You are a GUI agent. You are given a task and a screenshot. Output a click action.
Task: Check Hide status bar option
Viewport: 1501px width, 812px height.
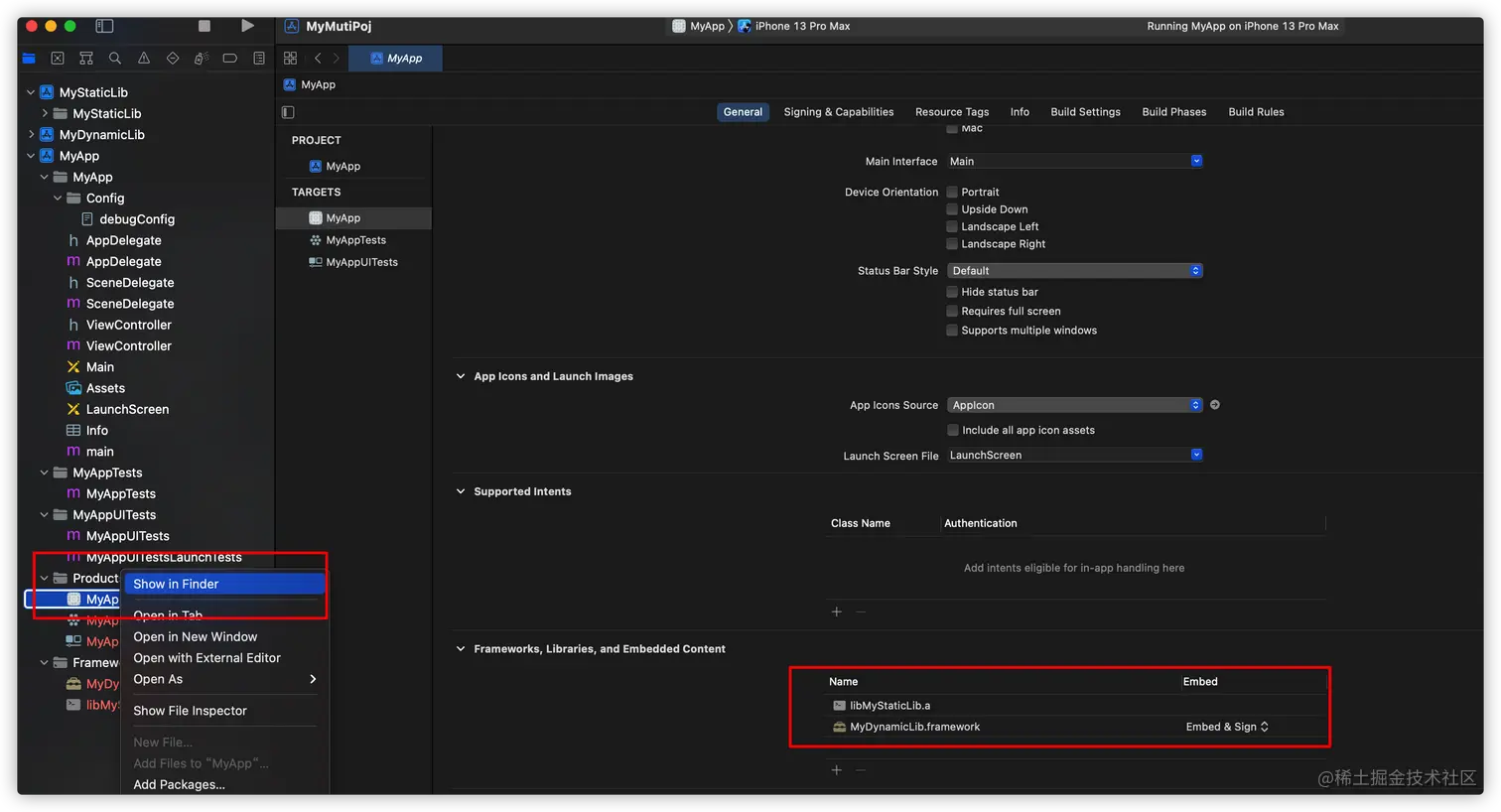(952, 292)
